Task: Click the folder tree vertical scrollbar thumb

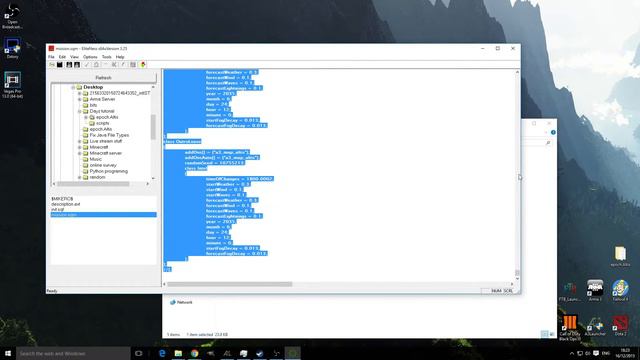Action: pos(153,127)
